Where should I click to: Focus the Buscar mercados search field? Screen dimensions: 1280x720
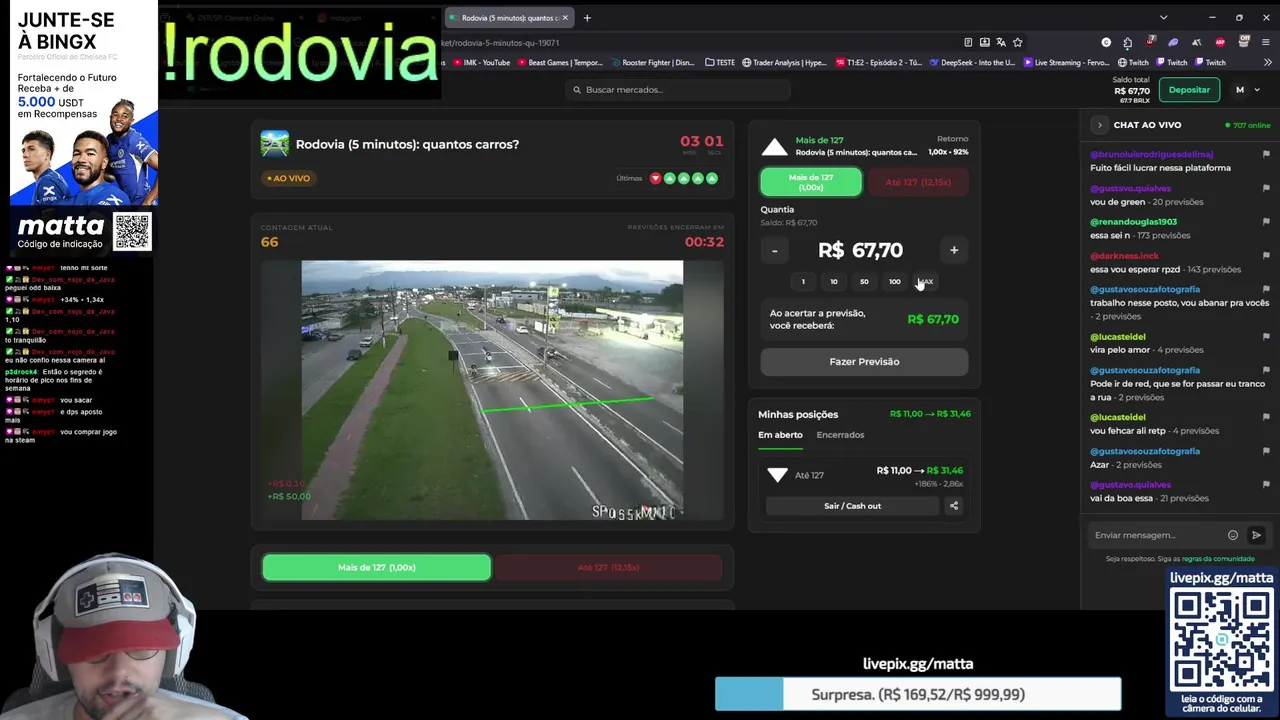pos(678,90)
